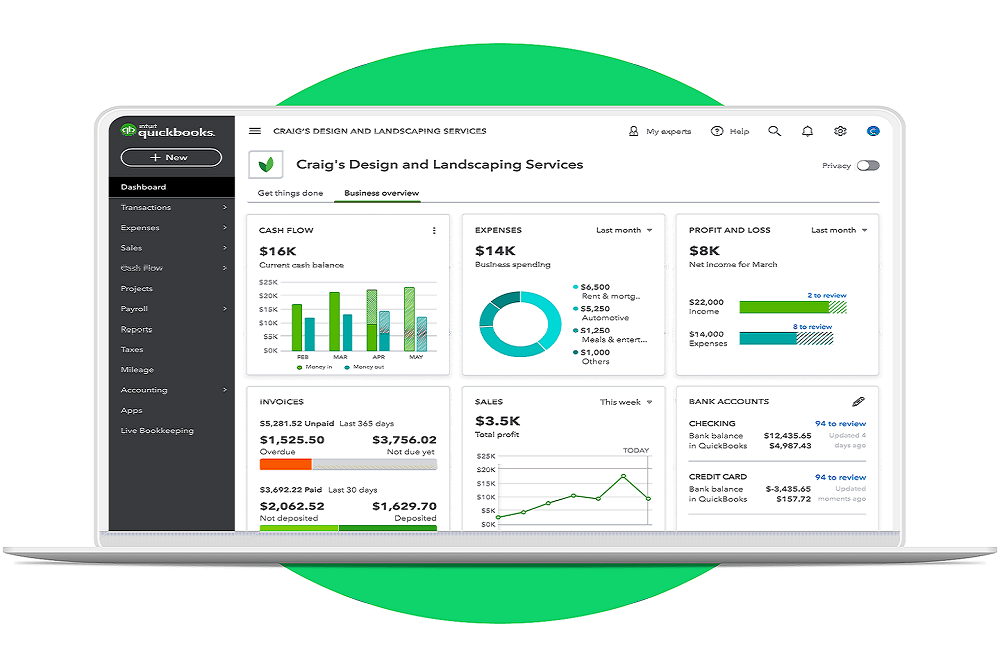The image size is (1000, 667).
Task: Click the user avatar in the top right
Action: (x=872, y=131)
